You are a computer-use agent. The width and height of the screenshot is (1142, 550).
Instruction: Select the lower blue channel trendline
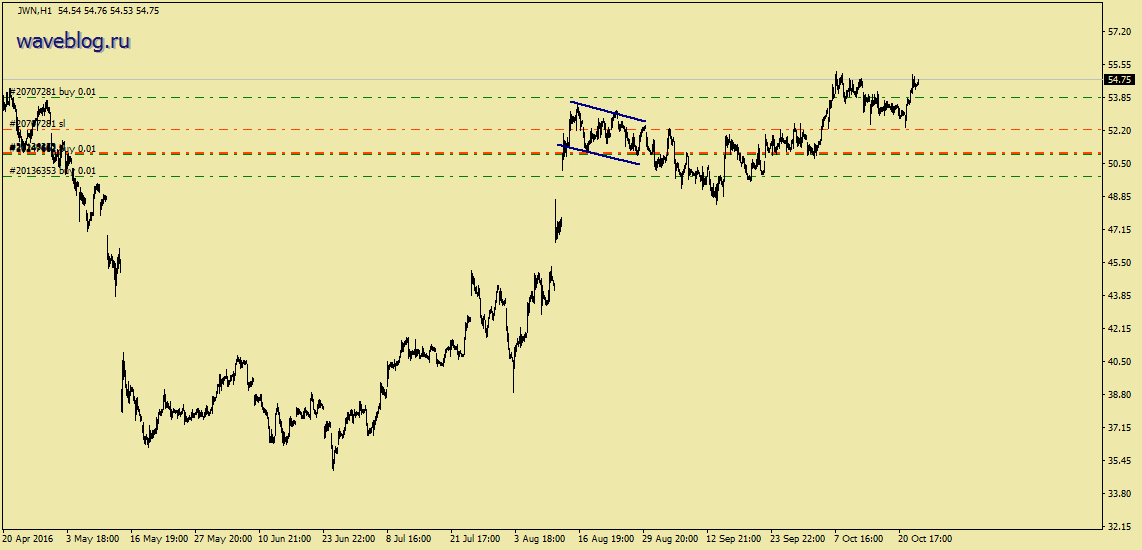[599, 154]
